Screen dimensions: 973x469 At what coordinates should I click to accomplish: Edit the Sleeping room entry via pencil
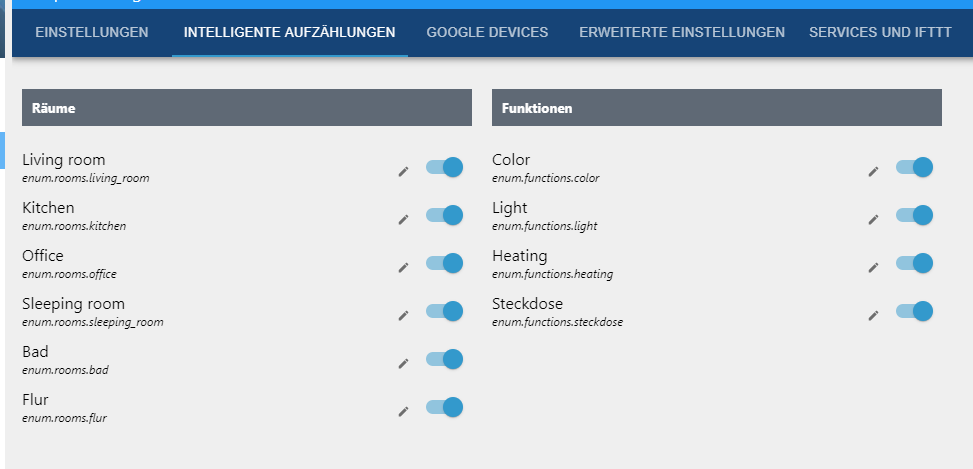(403, 315)
